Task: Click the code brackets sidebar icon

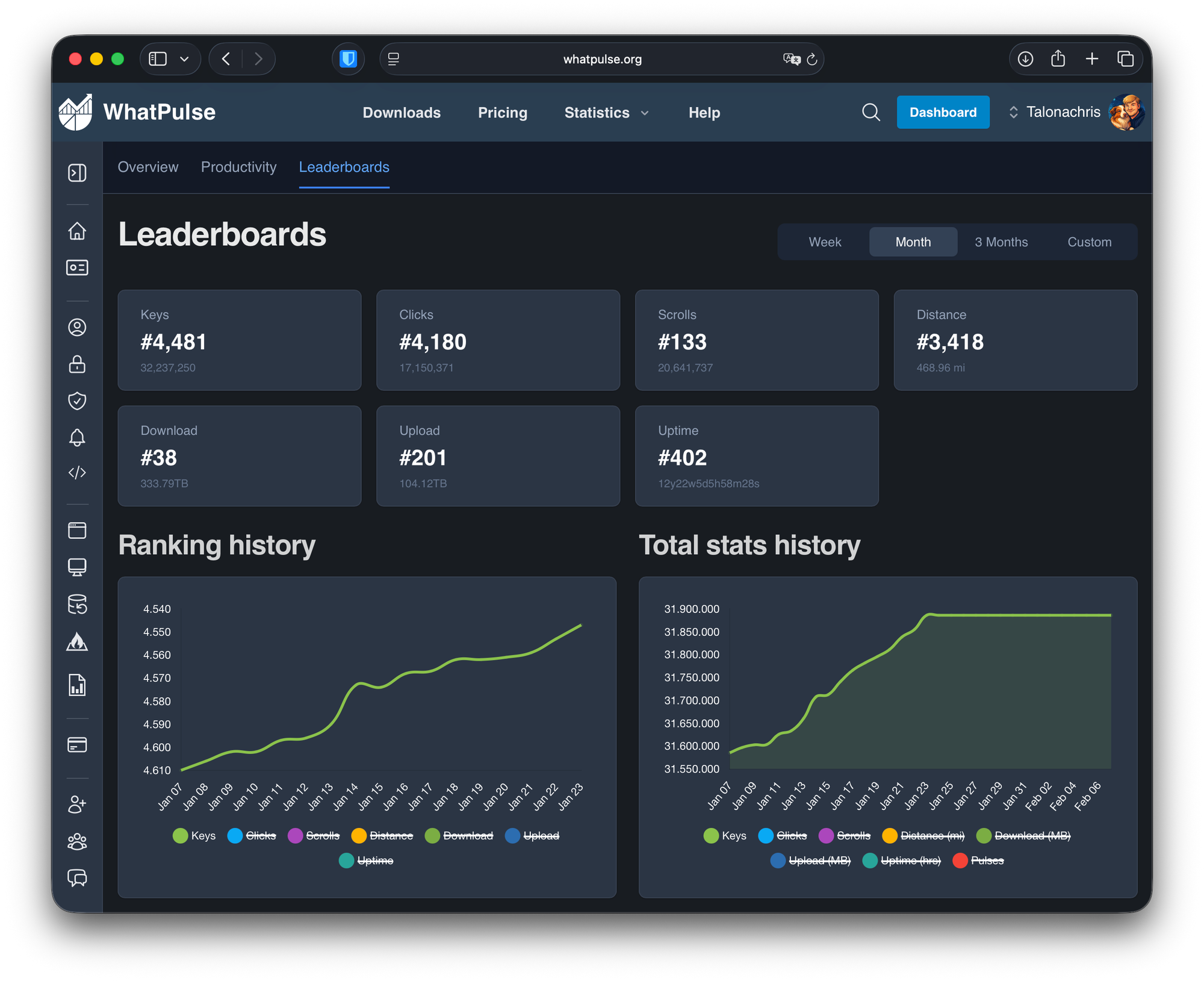Action: (77, 473)
